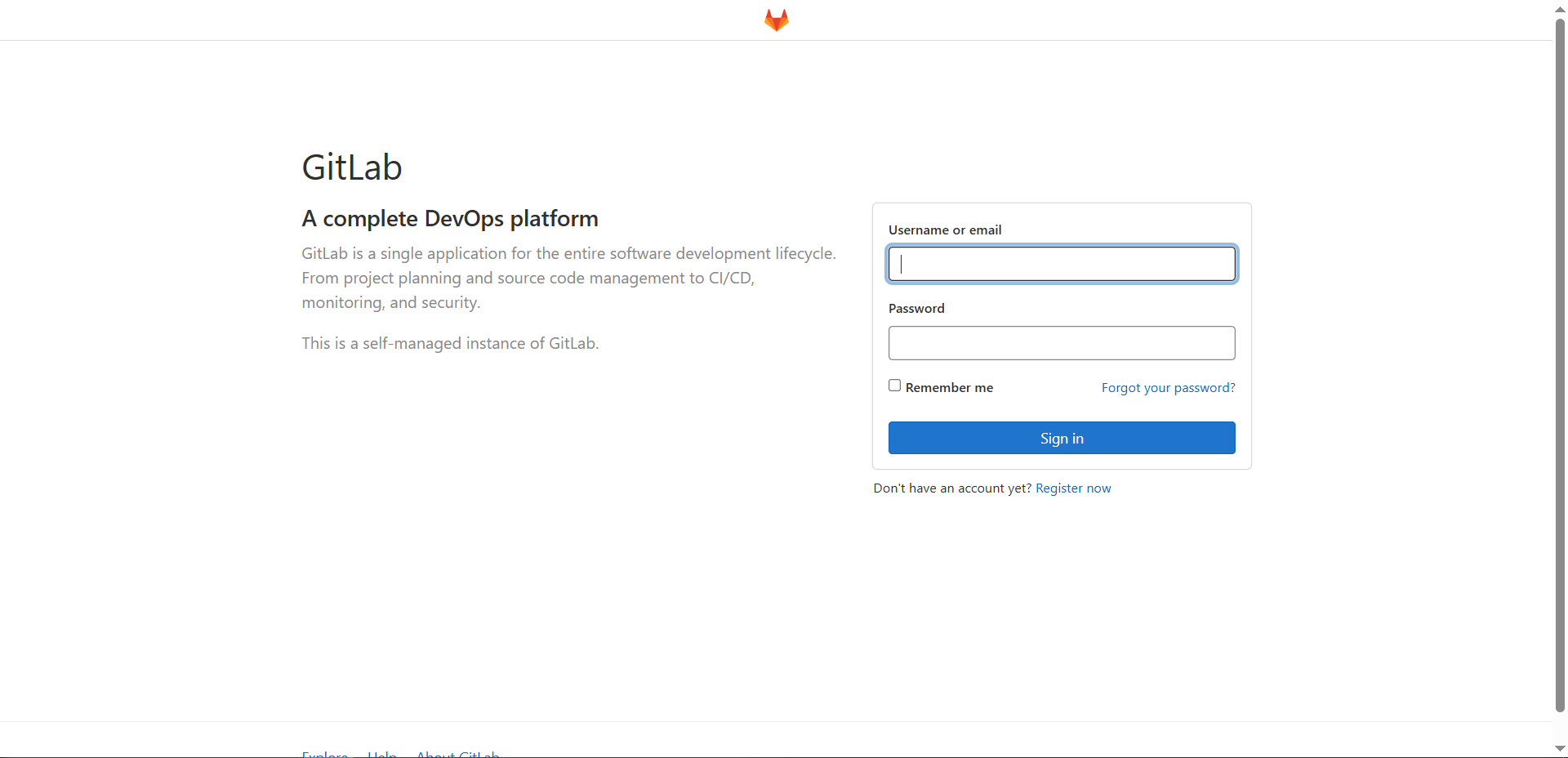Follow the Register now link
The width and height of the screenshot is (1568, 758).
tap(1073, 488)
